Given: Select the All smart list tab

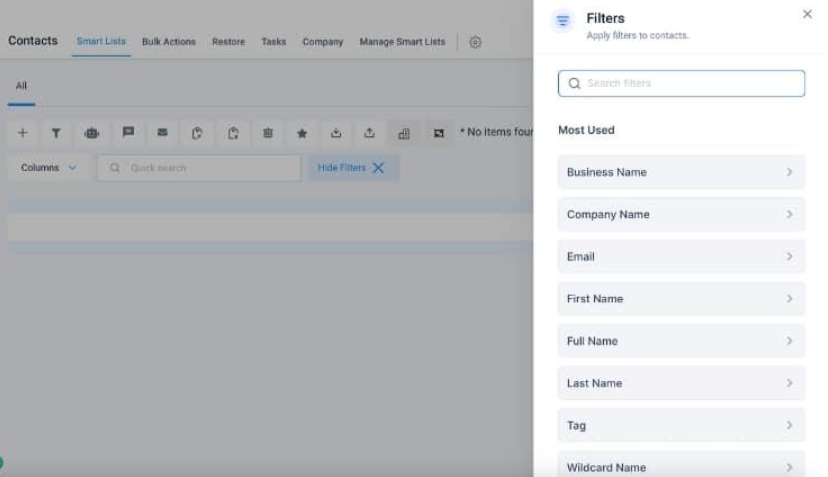Looking at the screenshot, I should (21, 86).
